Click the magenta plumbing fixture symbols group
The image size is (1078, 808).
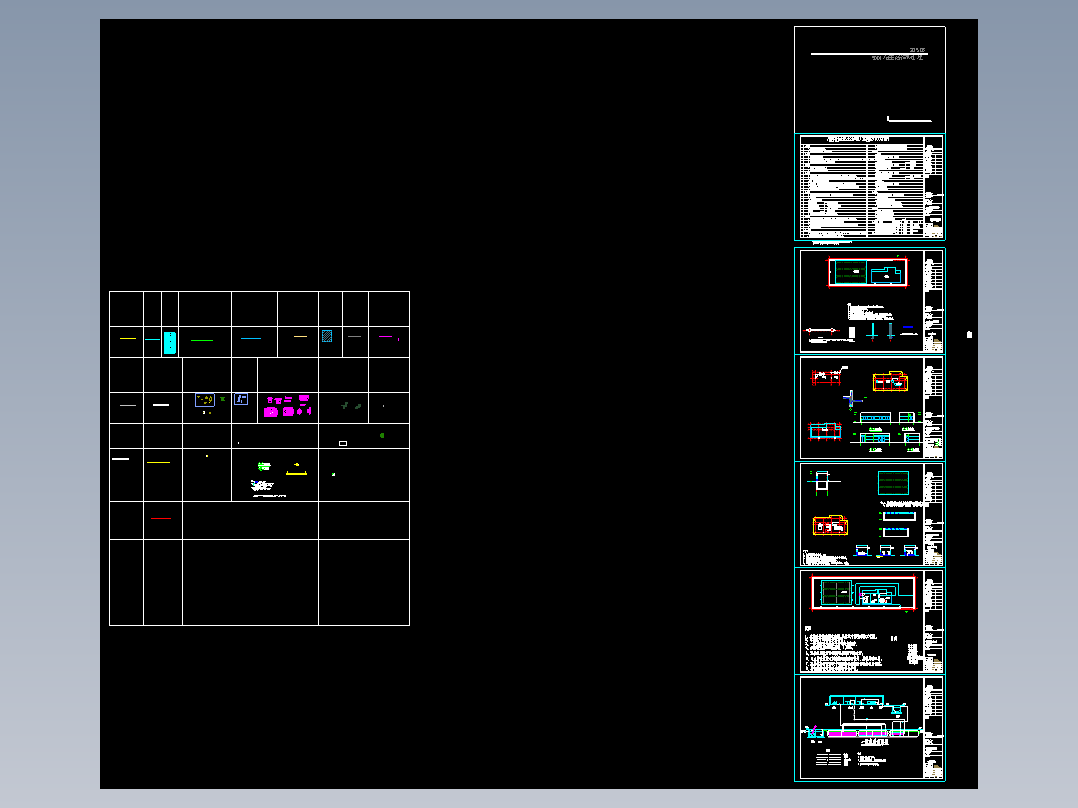(288, 406)
